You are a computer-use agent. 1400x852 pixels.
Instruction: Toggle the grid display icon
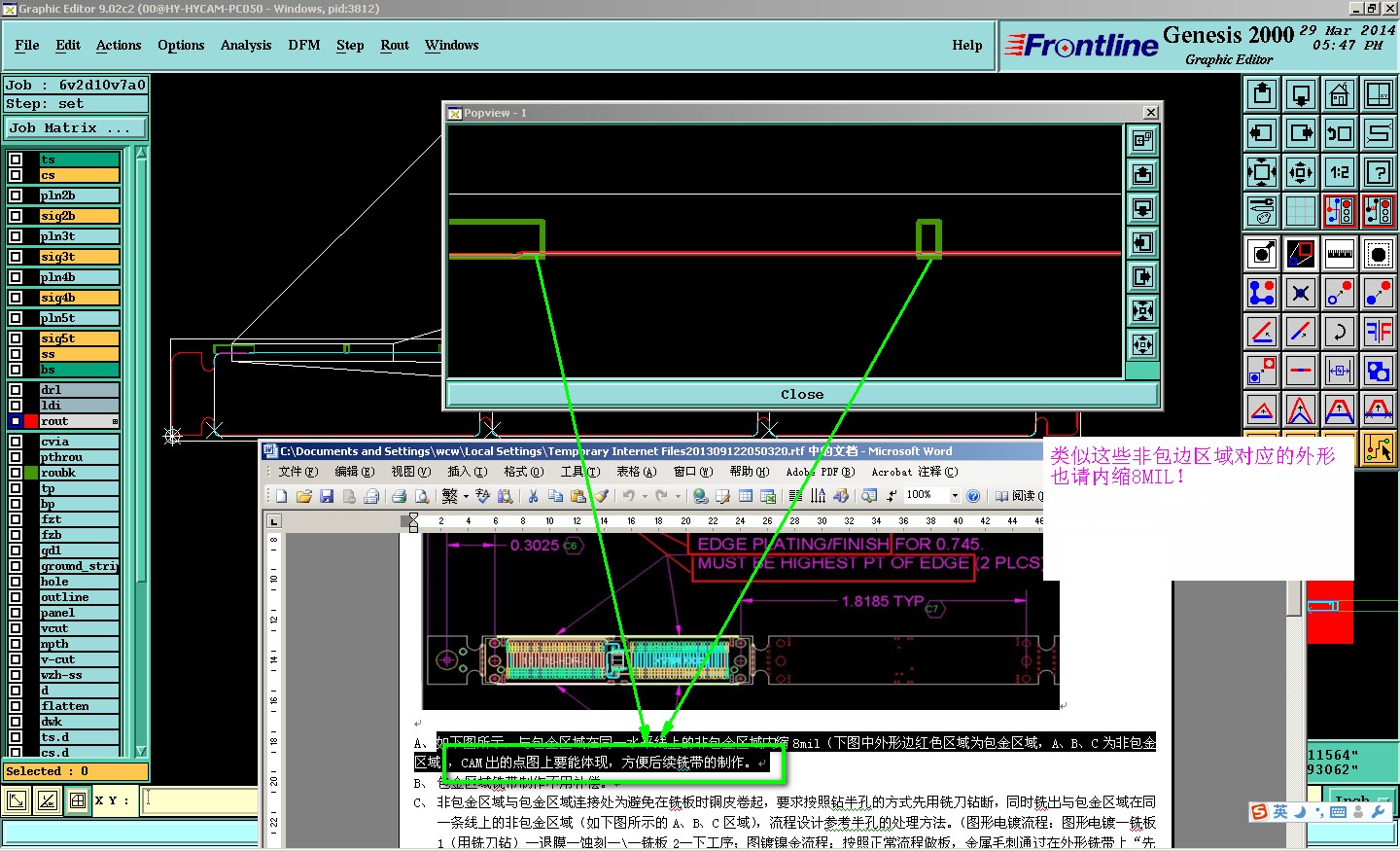point(1301,210)
